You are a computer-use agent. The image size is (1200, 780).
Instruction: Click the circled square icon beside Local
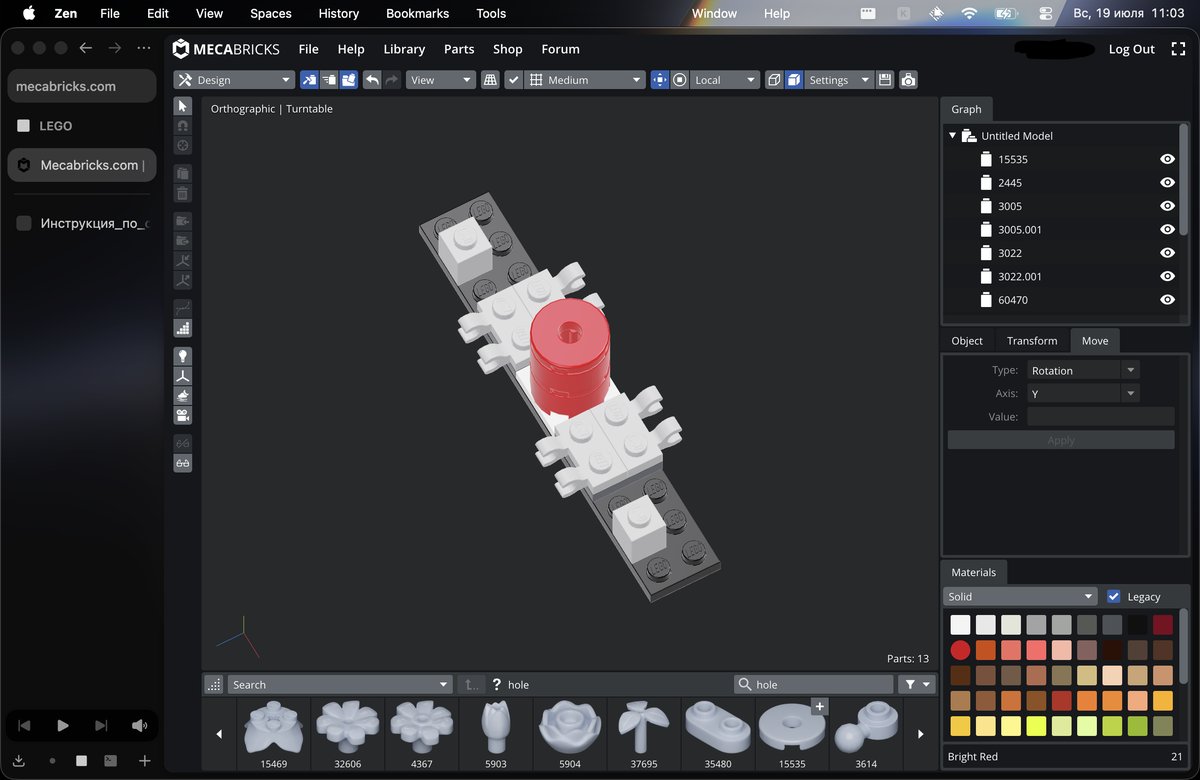tap(680, 80)
